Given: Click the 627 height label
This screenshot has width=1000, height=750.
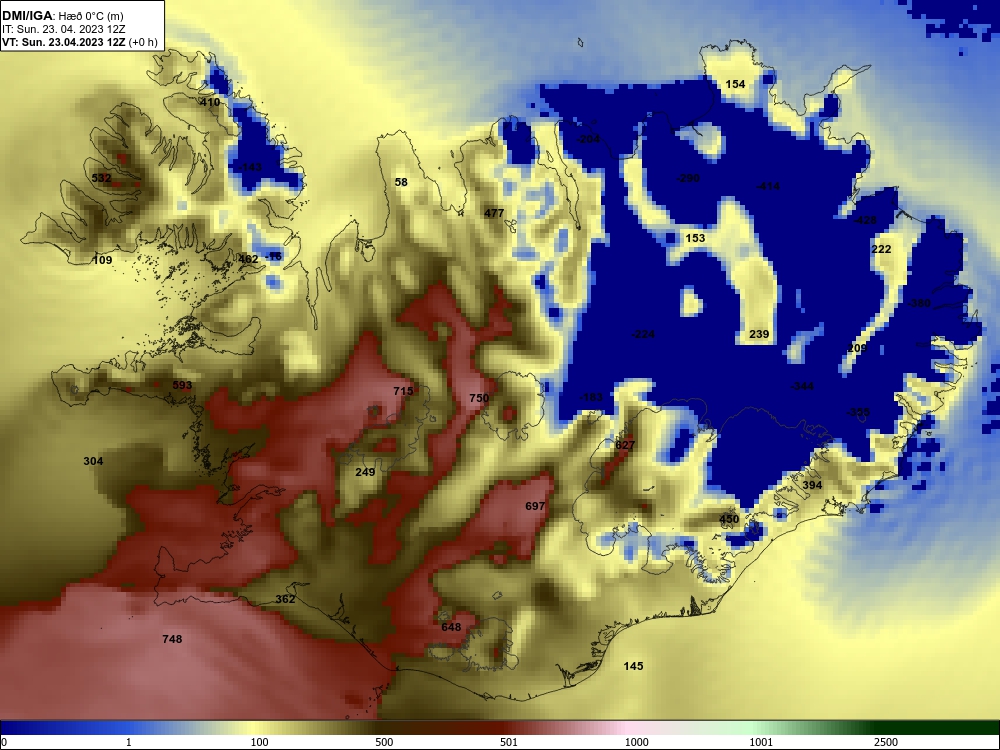Looking at the screenshot, I should 625,445.
